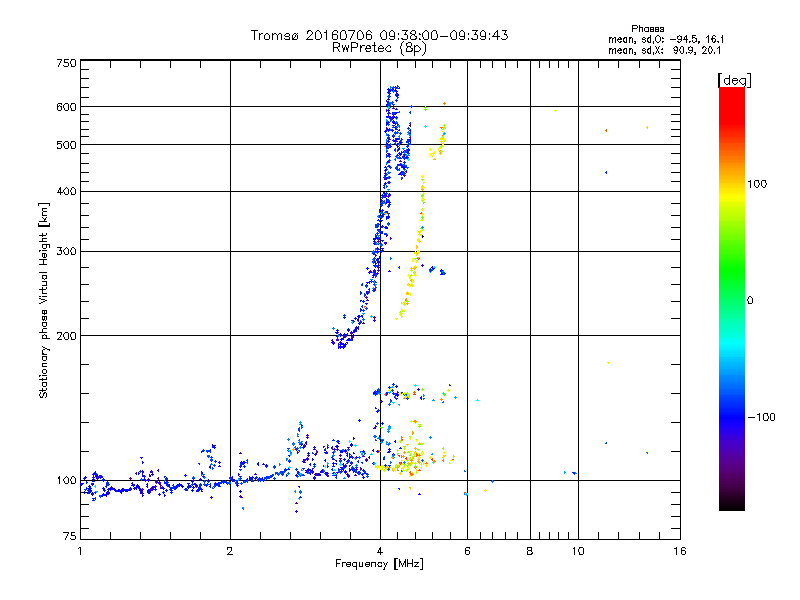The image size is (800, 600).
Task: Click the '500' y-axis tick label
Action: [66, 145]
